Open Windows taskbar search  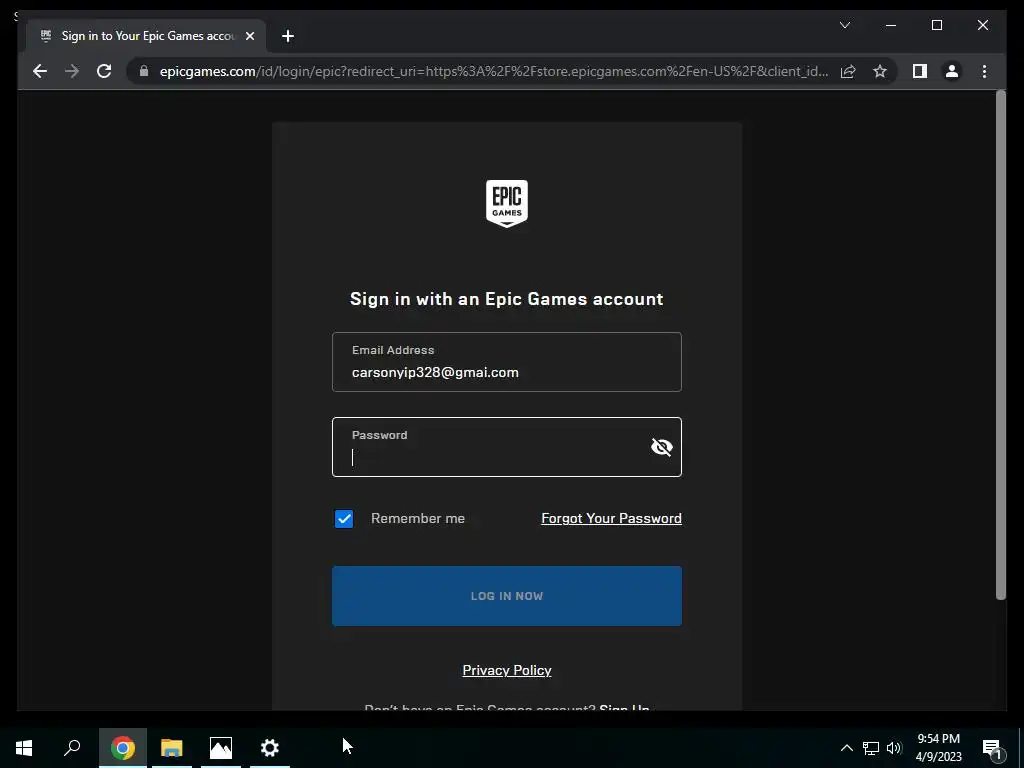[72, 748]
